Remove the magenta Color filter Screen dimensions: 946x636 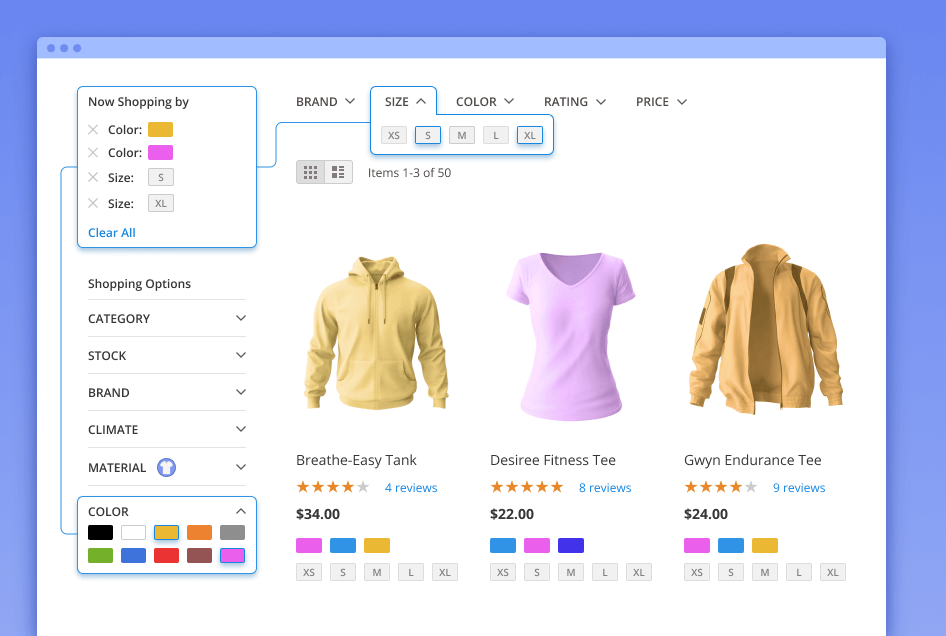pyautogui.click(x=92, y=152)
